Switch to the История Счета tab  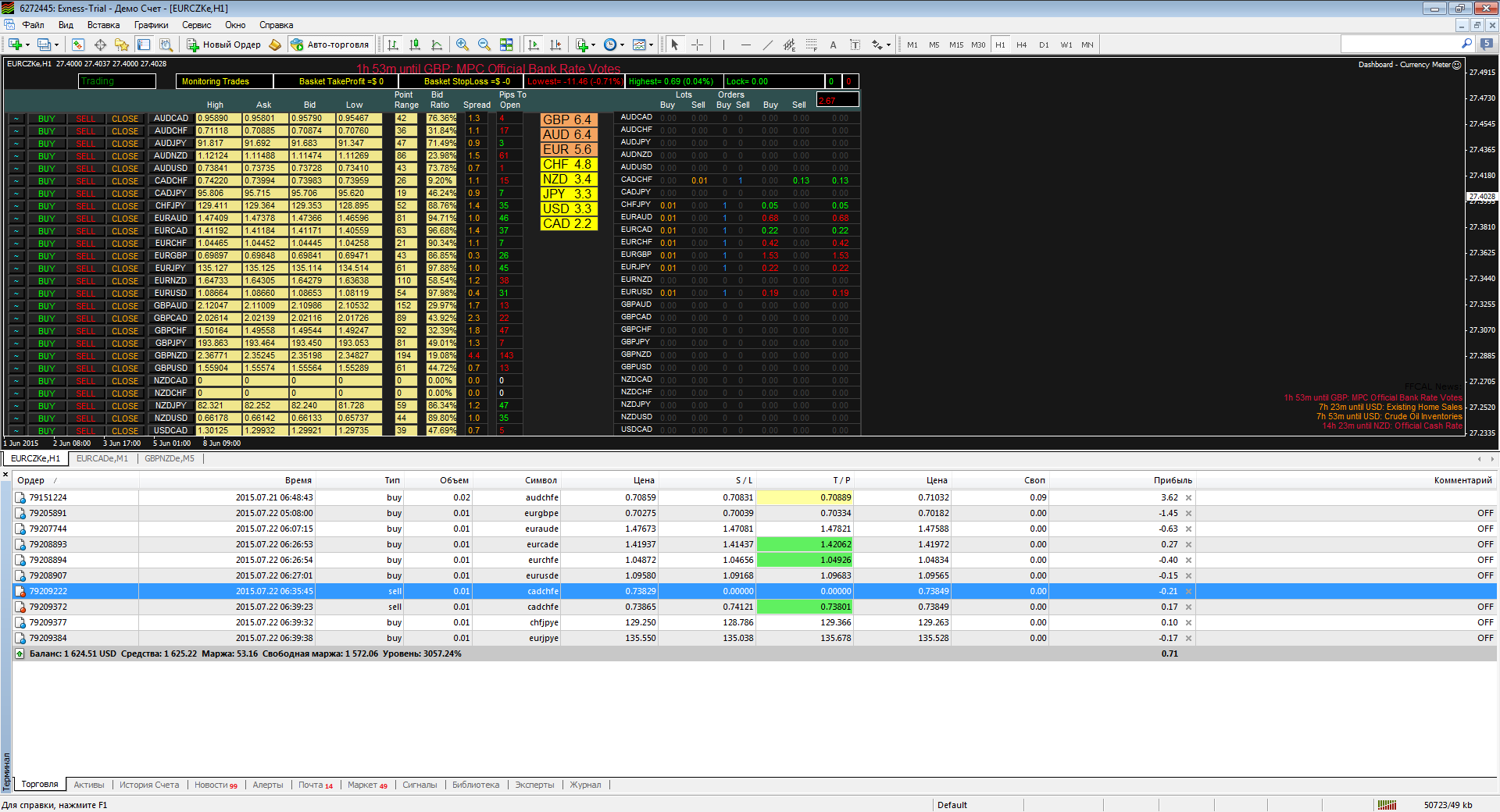pos(149,785)
